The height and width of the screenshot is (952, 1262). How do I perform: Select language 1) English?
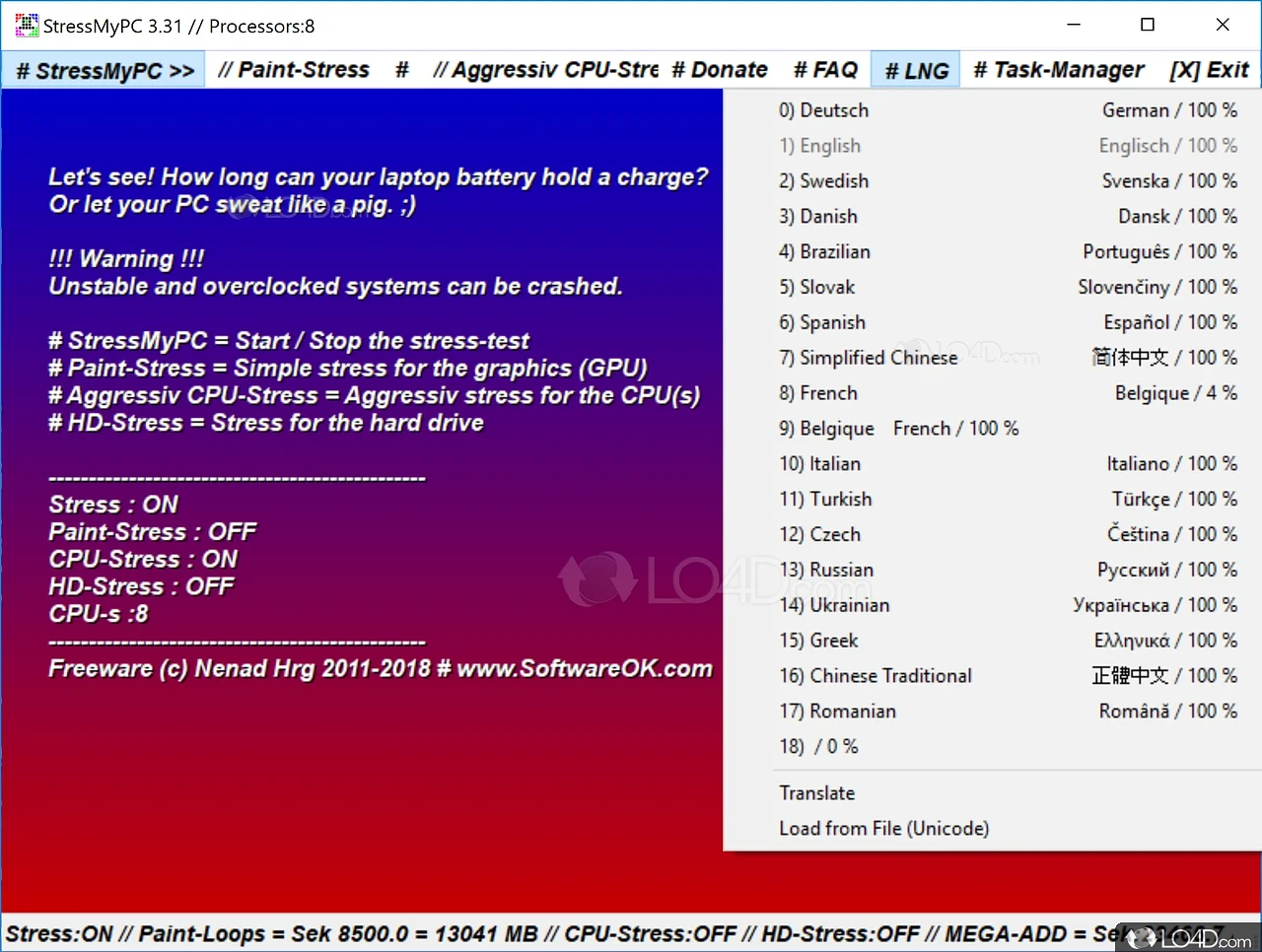point(993,146)
